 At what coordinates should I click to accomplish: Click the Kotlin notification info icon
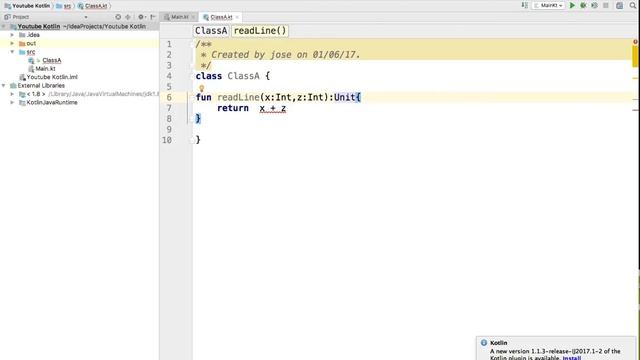point(484,343)
